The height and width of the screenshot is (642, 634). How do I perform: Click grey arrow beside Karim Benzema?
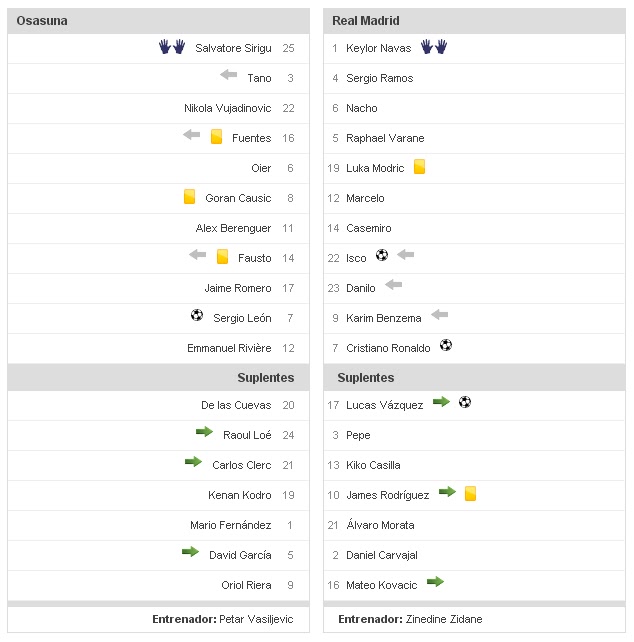coord(439,316)
